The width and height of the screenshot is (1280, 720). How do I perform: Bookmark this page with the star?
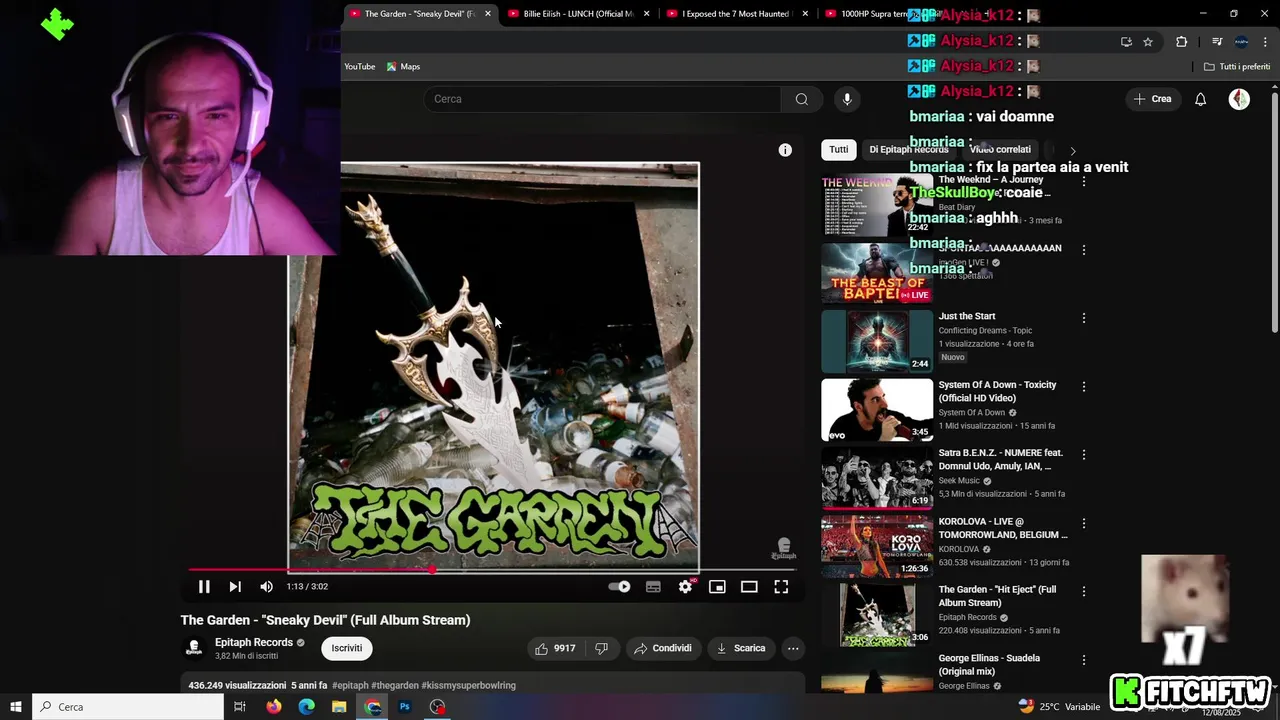tap(1148, 42)
